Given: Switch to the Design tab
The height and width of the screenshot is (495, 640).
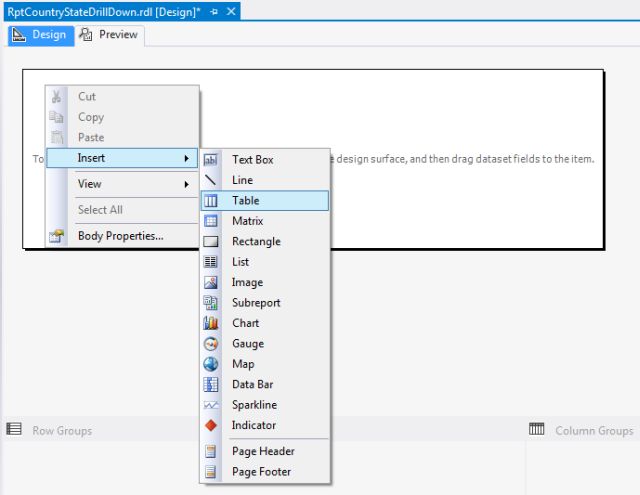Looking at the screenshot, I should click(41, 36).
